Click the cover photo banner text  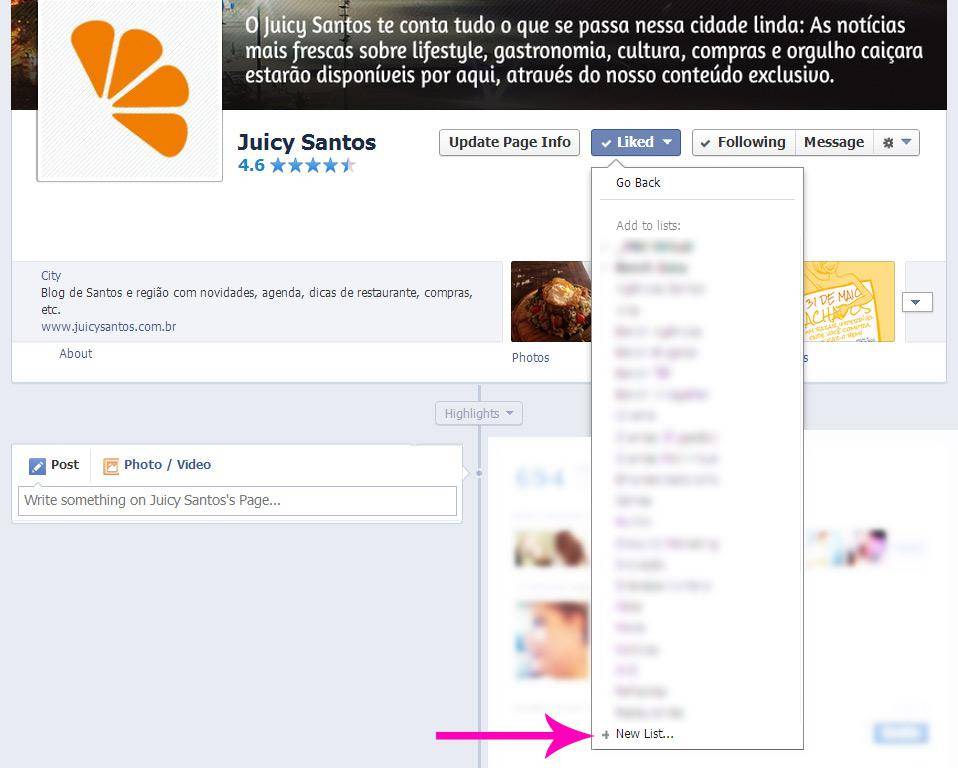583,50
